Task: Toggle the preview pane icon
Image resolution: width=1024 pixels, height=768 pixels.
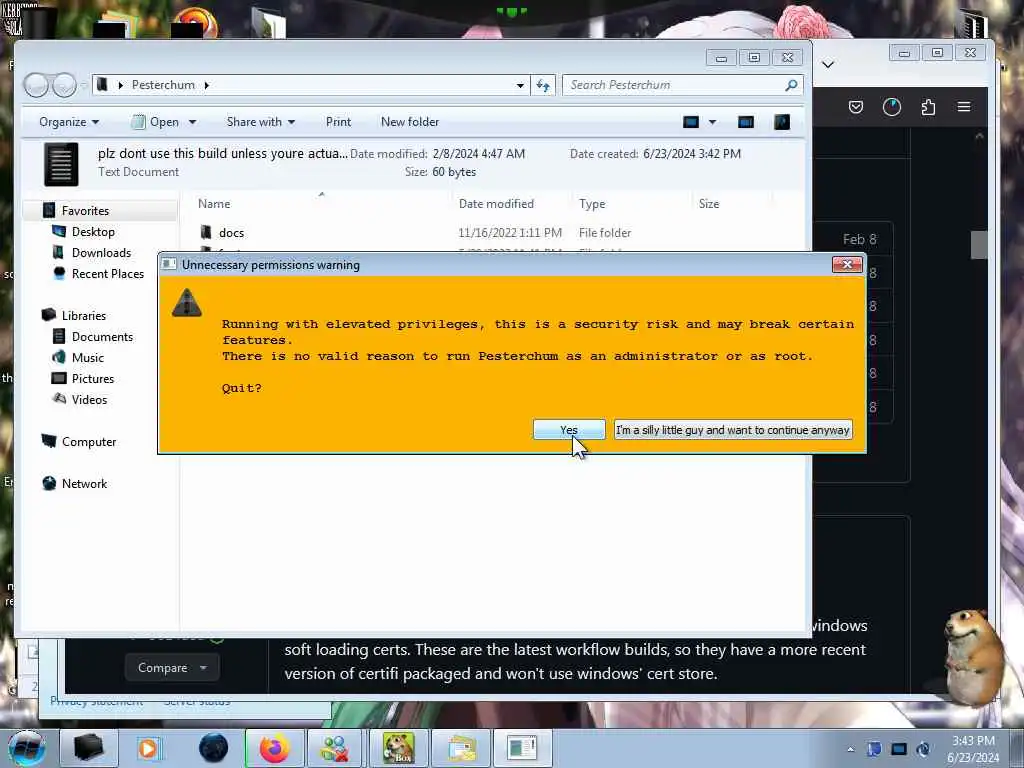Action: click(746, 122)
